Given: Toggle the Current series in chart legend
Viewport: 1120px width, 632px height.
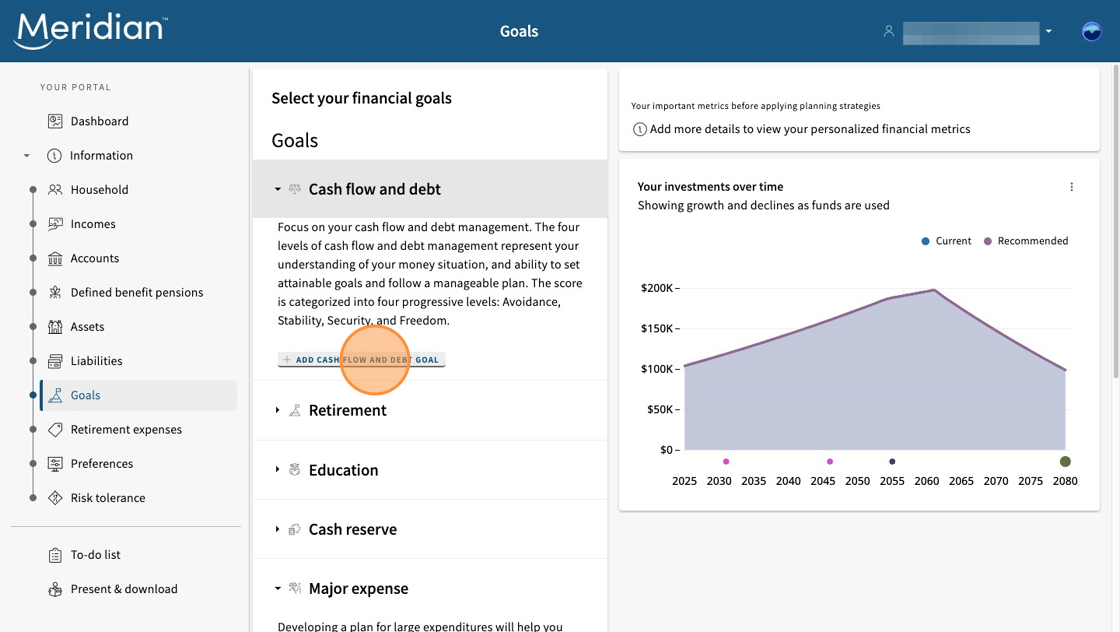Looking at the screenshot, I should [946, 241].
